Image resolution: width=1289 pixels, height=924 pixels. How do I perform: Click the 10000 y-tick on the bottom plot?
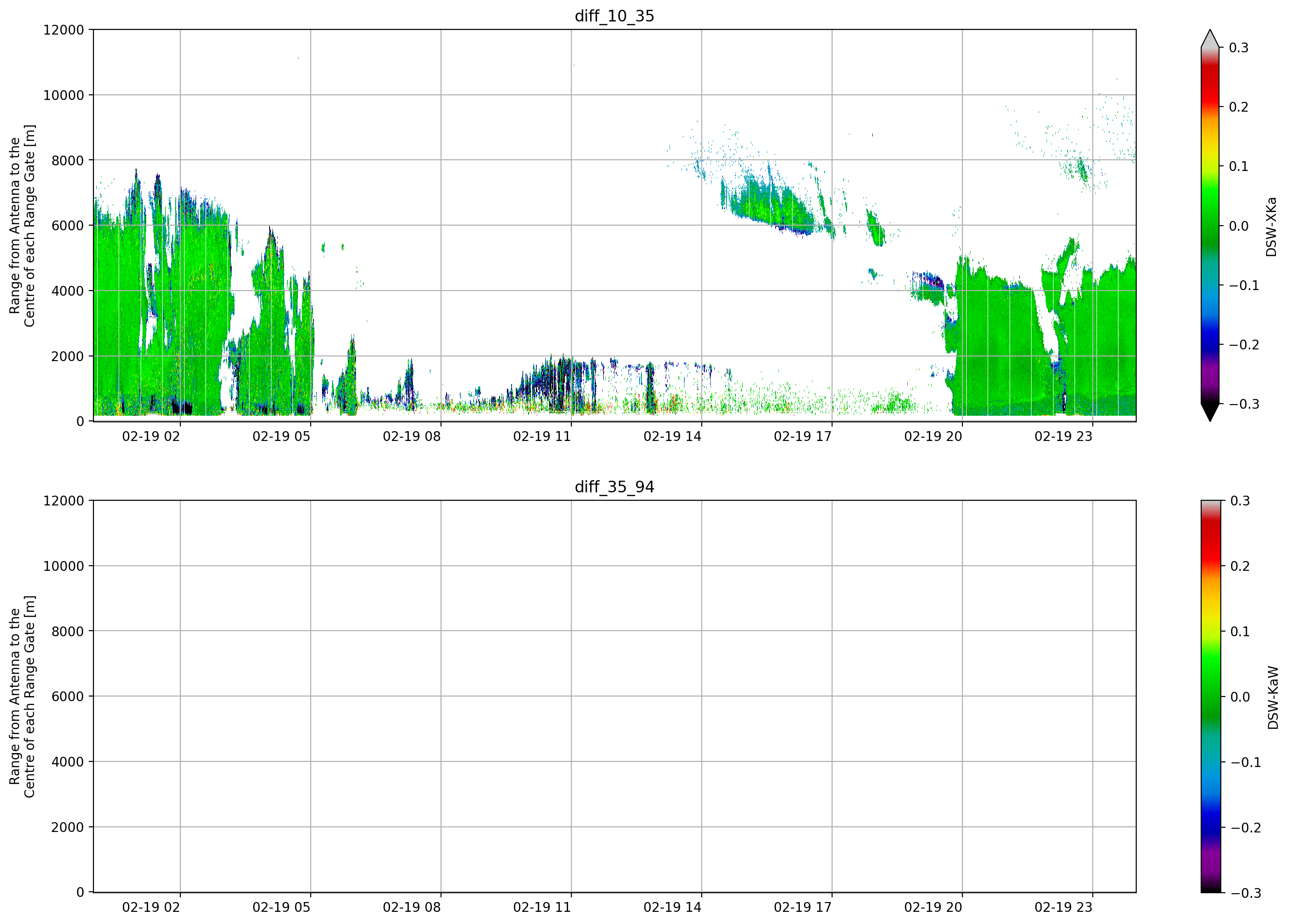[x=64, y=566]
